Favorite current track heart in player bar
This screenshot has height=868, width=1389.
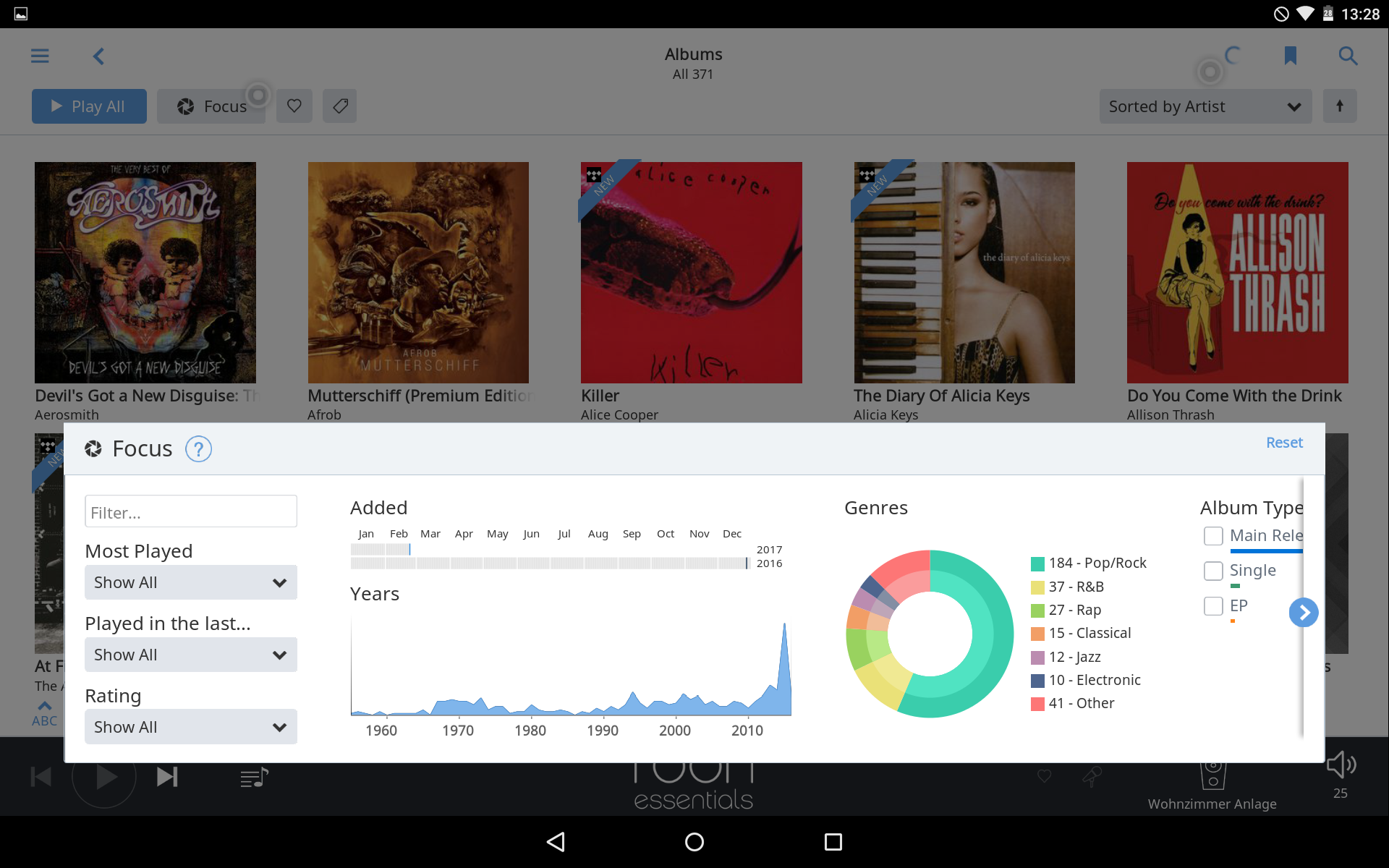tap(1045, 776)
